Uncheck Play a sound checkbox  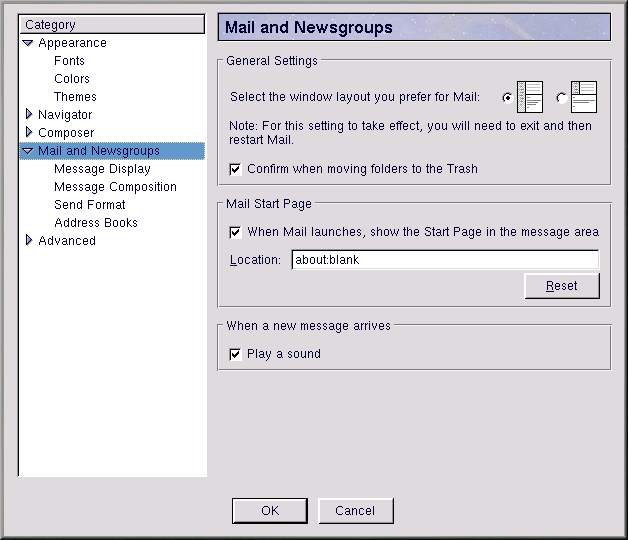coord(236,354)
